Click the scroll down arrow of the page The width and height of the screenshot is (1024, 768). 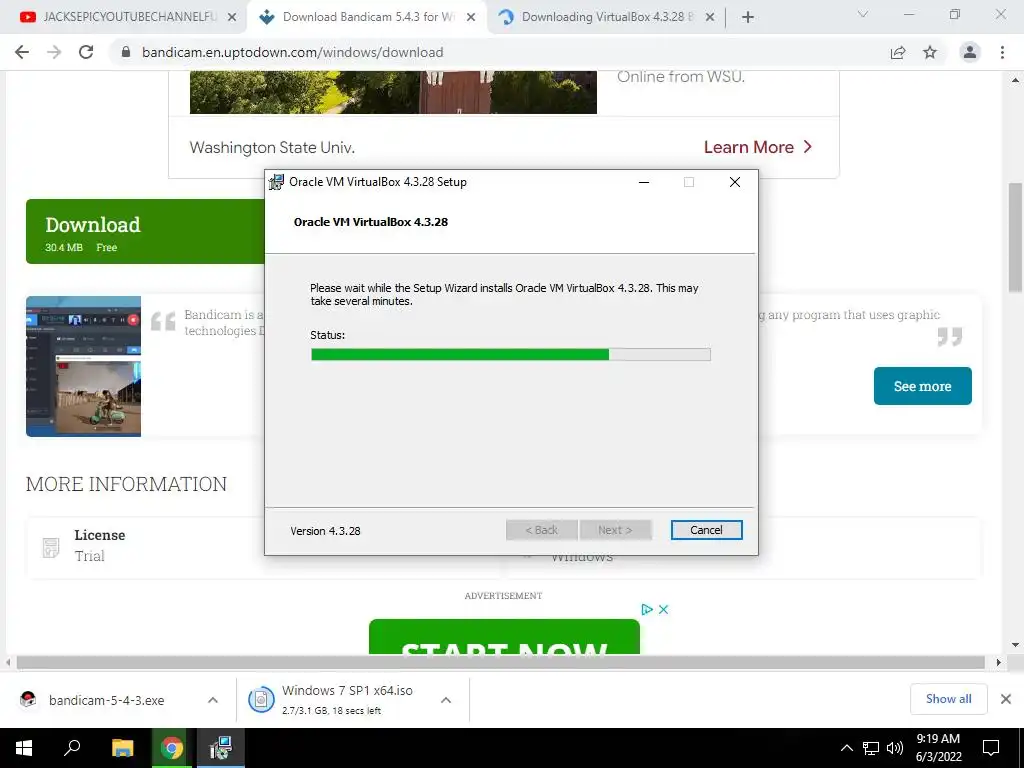[1015, 645]
